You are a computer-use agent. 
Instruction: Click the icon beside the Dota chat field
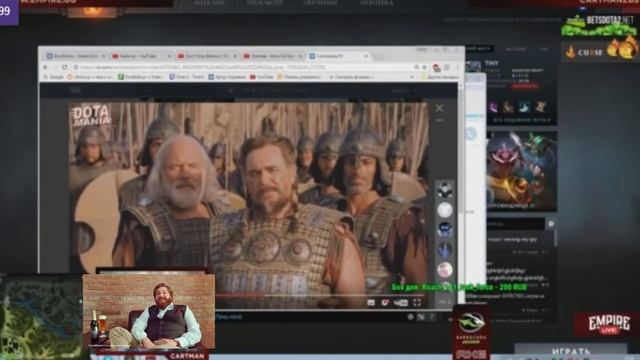[x=551, y=224]
